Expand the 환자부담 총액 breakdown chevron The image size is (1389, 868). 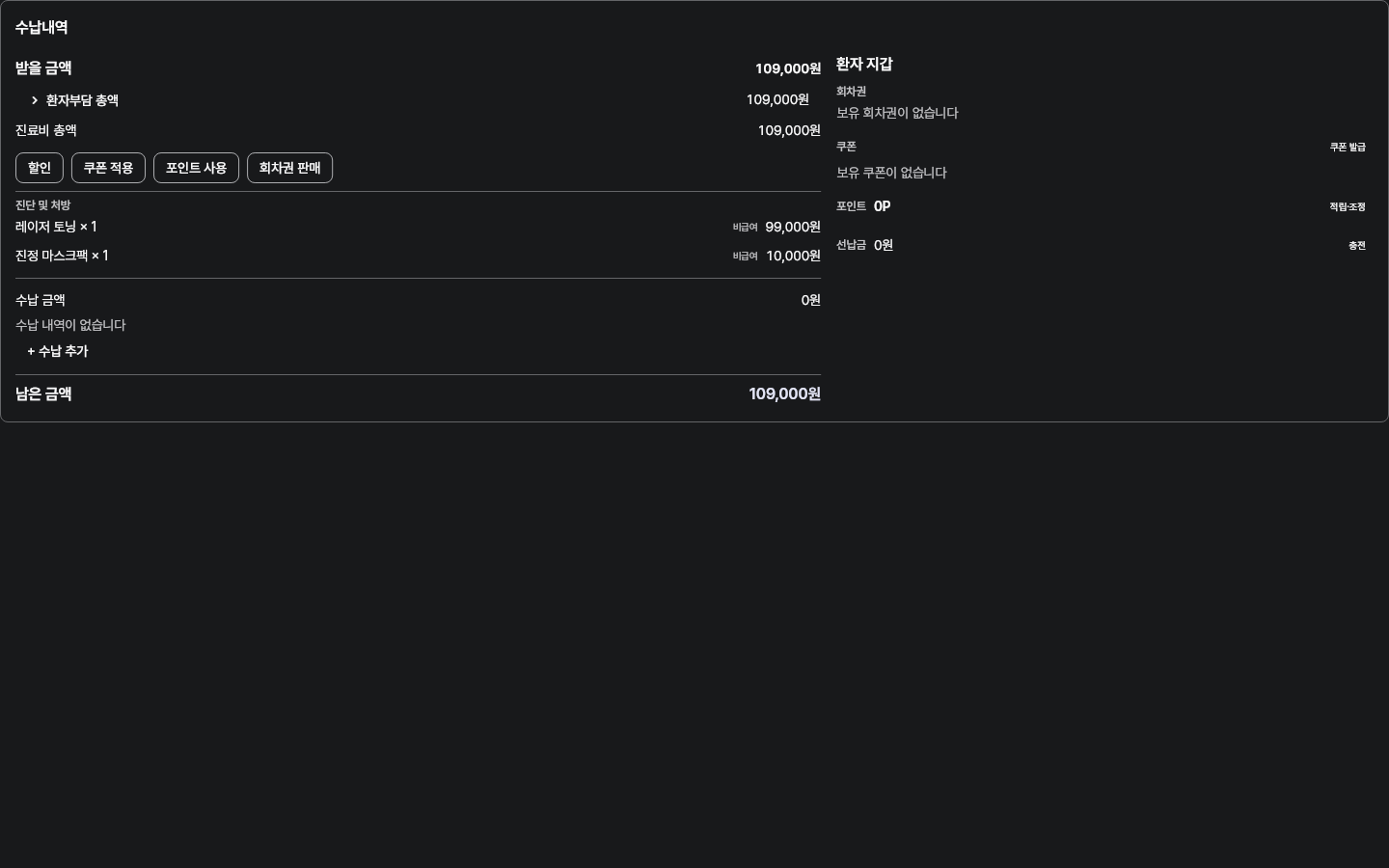pos(35,100)
